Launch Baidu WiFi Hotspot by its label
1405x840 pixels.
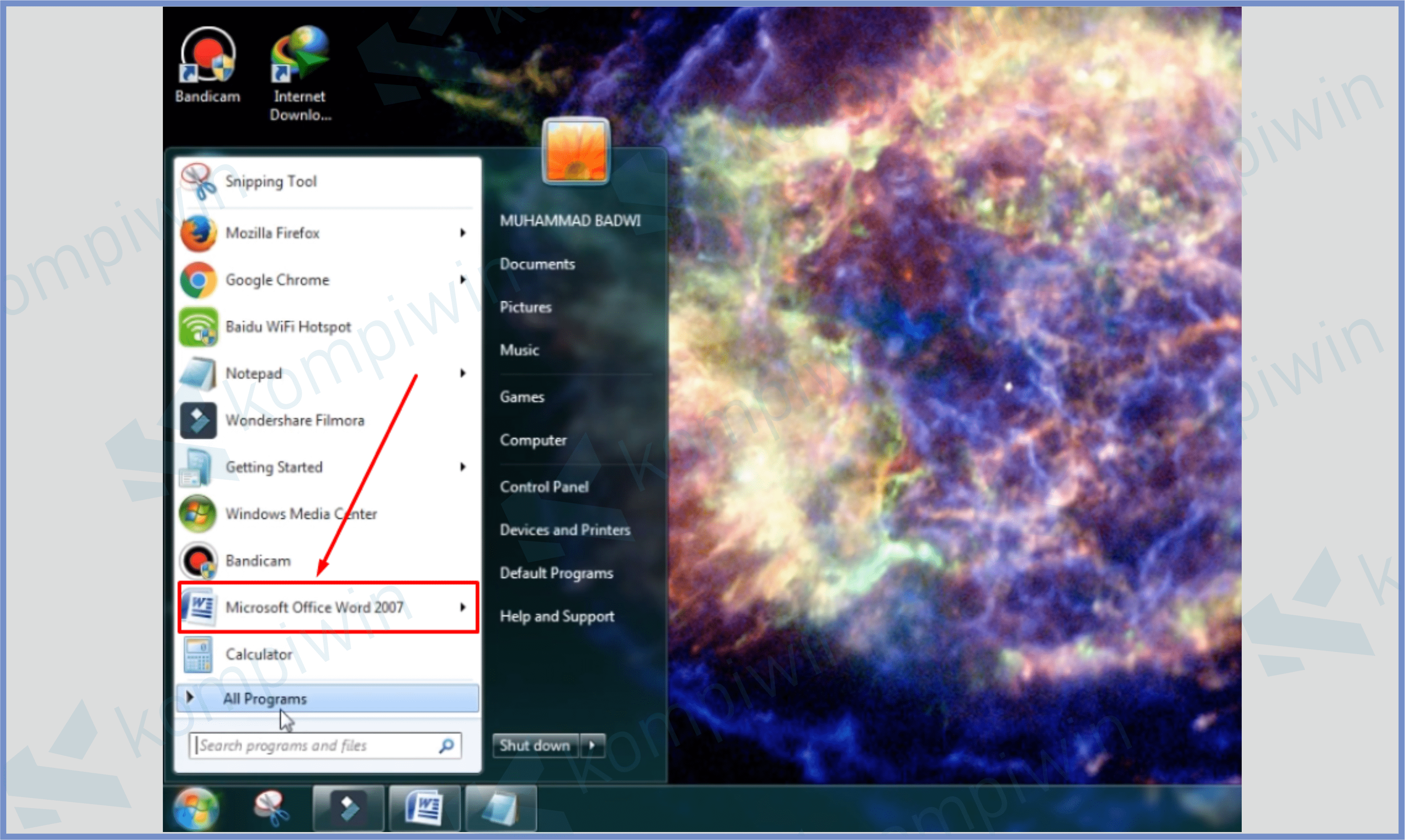(x=288, y=327)
